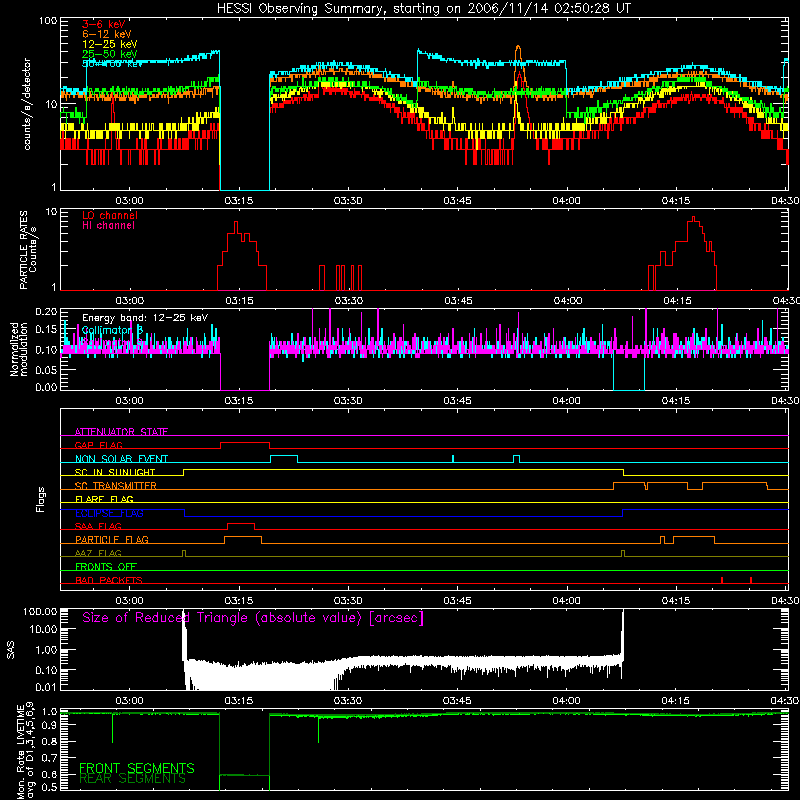
Task: Select the red 3-6 keV legend label
Action: point(104,24)
